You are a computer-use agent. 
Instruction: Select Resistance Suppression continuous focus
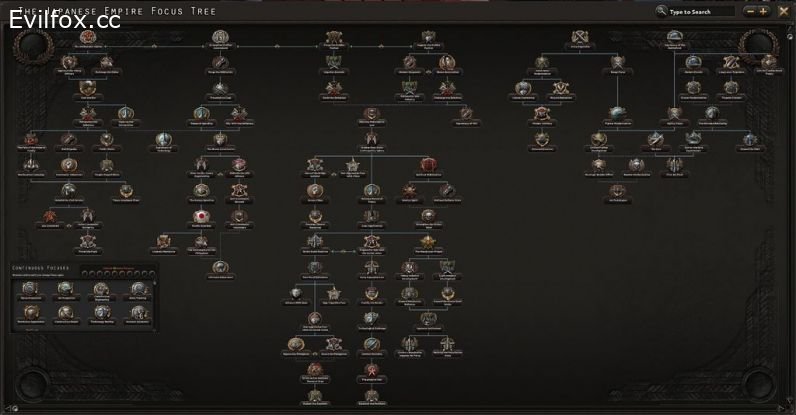pos(30,315)
